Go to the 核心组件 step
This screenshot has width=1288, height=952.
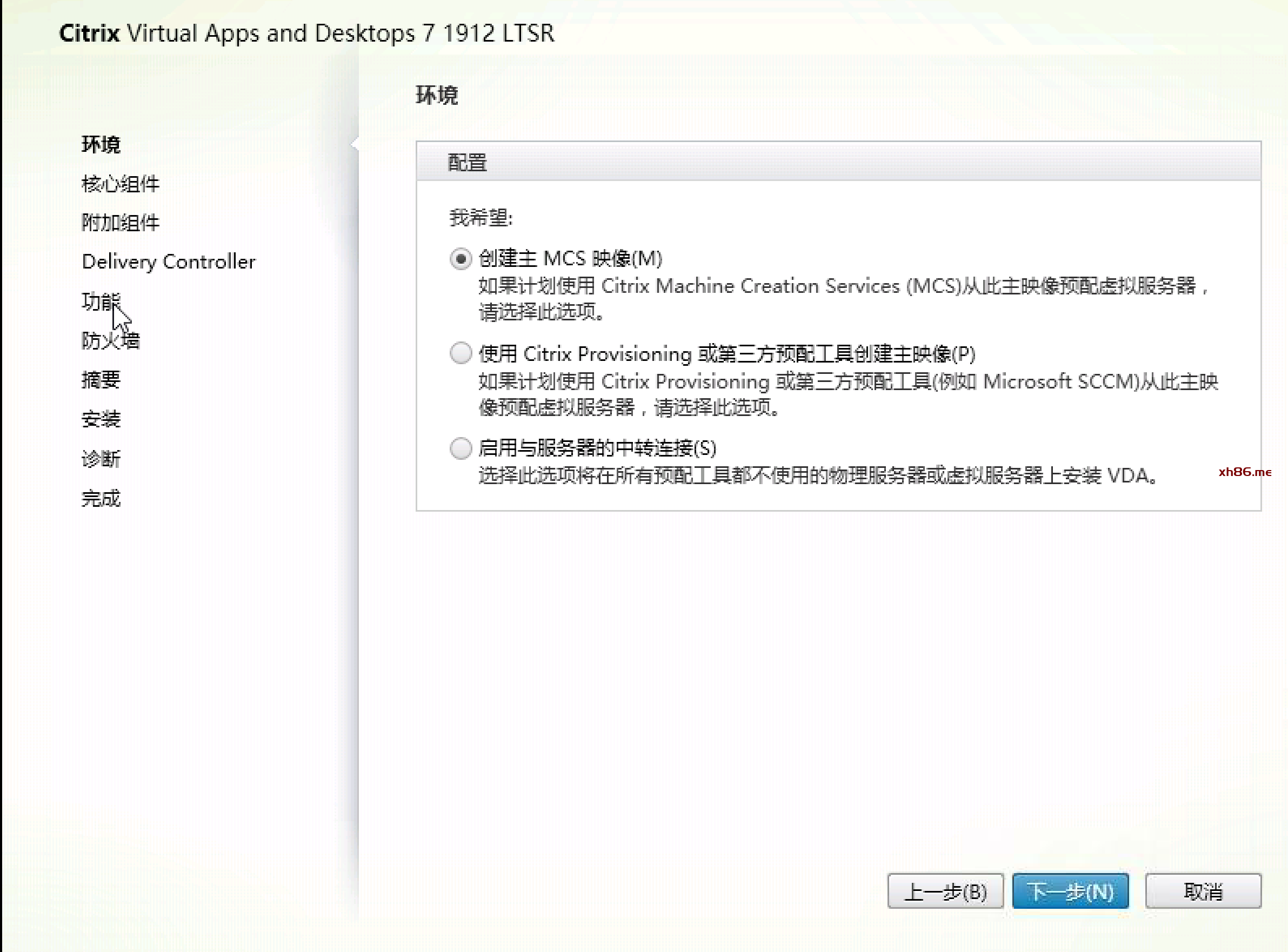pos(120,184)
